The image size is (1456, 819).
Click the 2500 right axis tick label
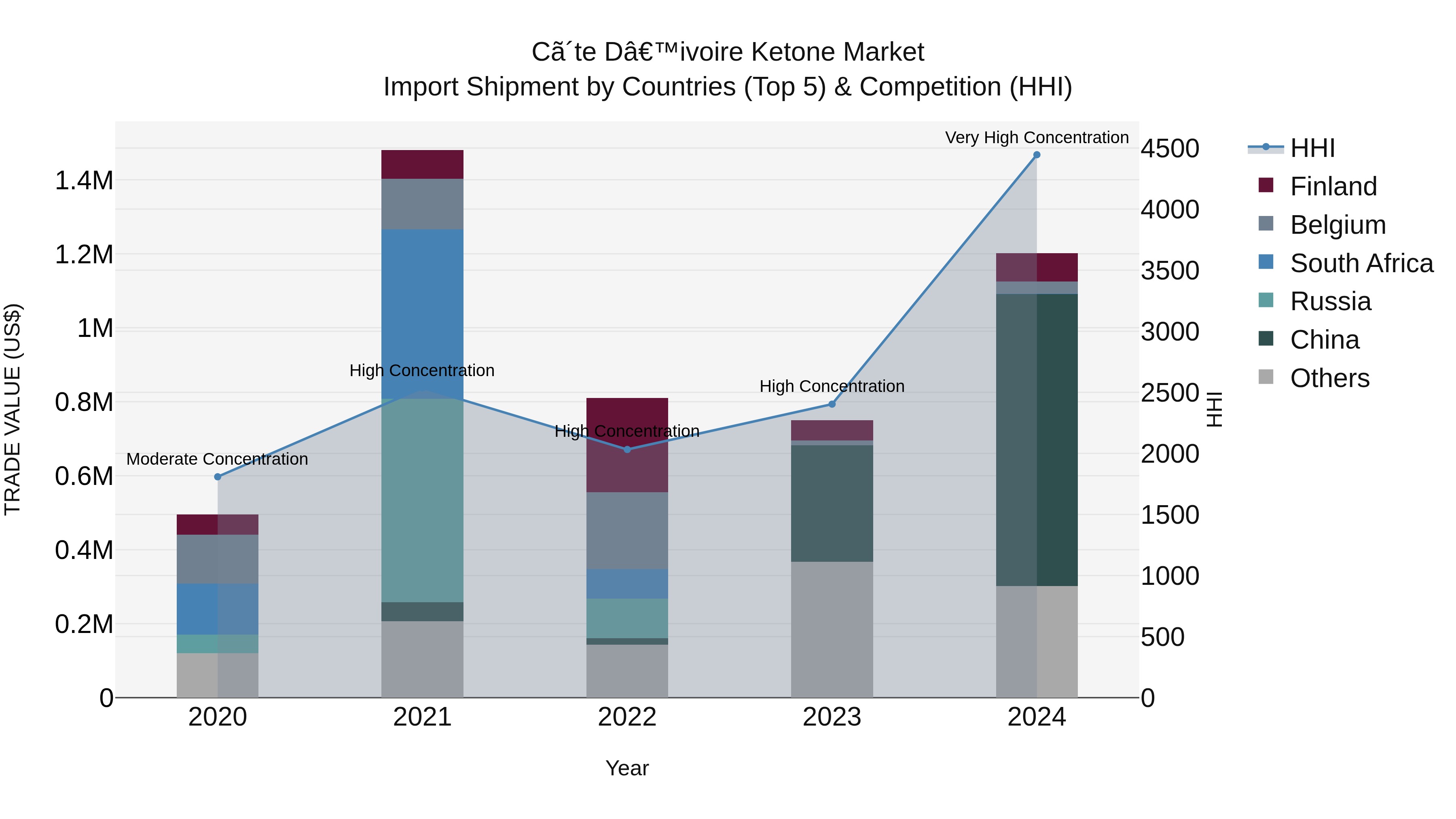pyautogui.click(x=1170, y=393)
